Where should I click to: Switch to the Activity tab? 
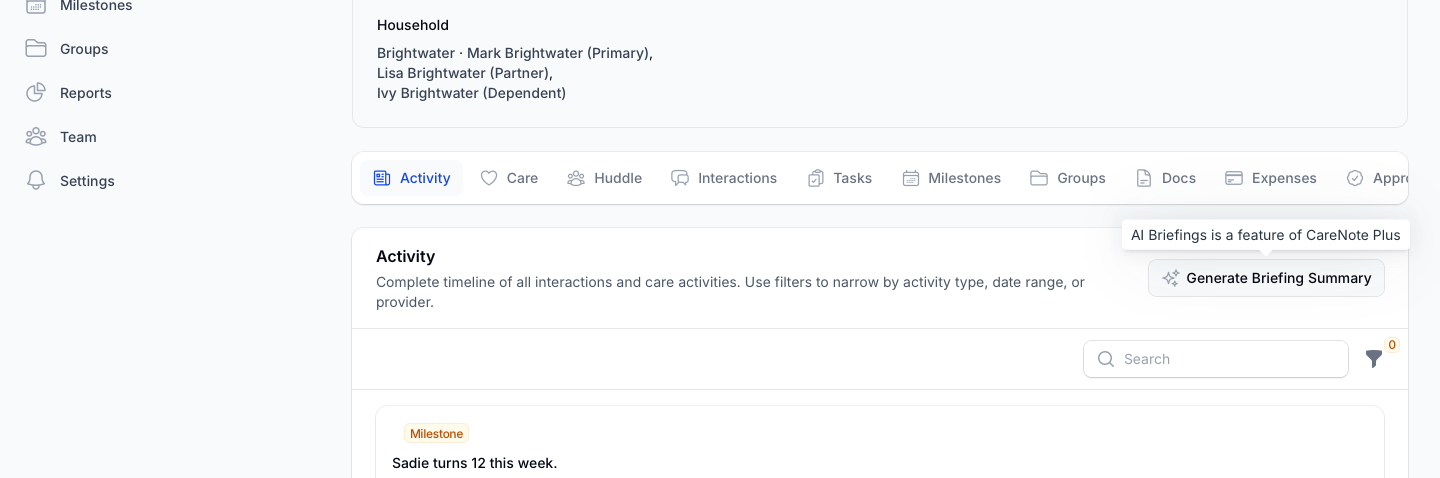[x=411, y=178]
